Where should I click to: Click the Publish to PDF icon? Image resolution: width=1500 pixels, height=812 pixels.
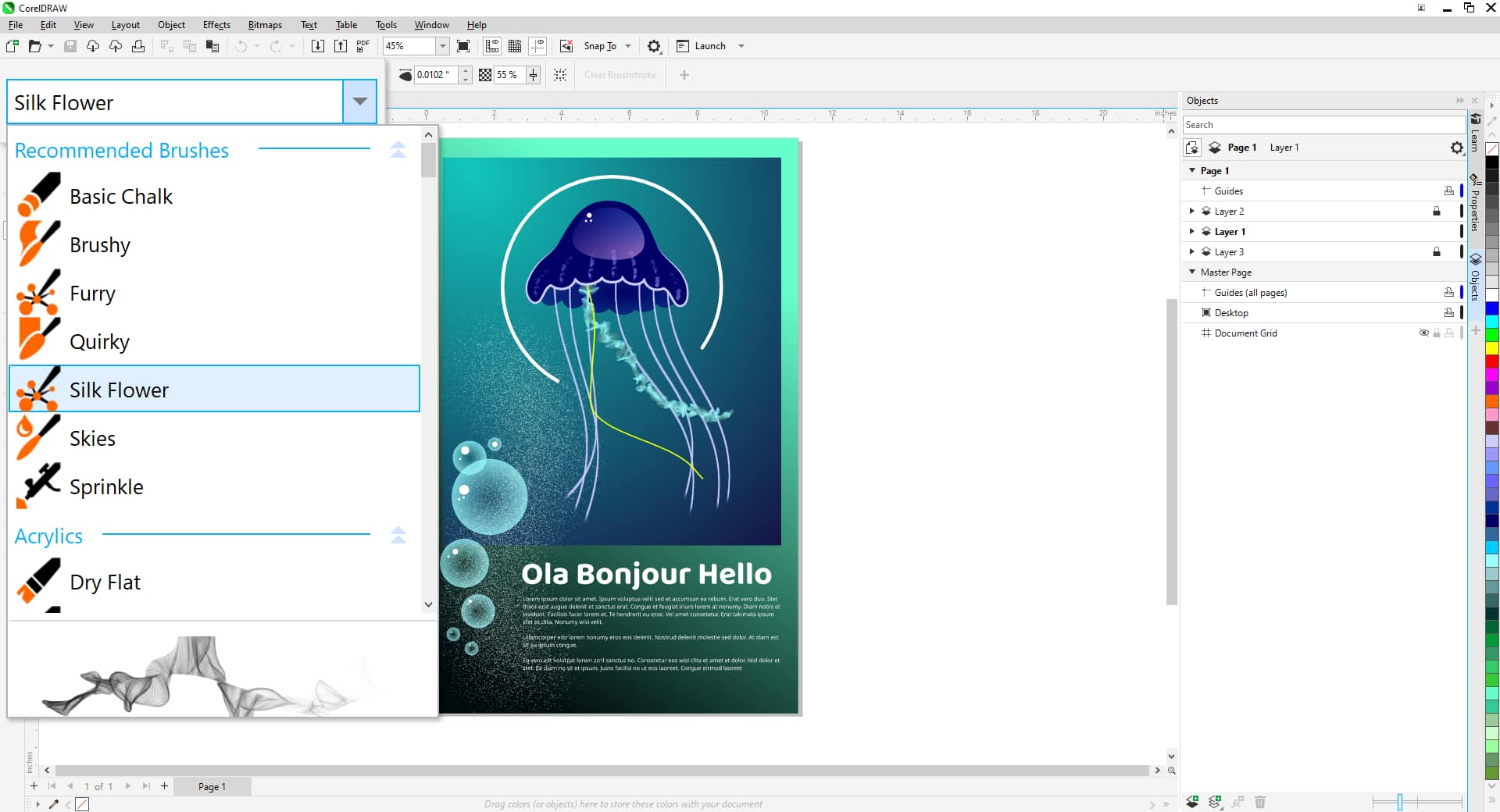(x=362, y=46)
